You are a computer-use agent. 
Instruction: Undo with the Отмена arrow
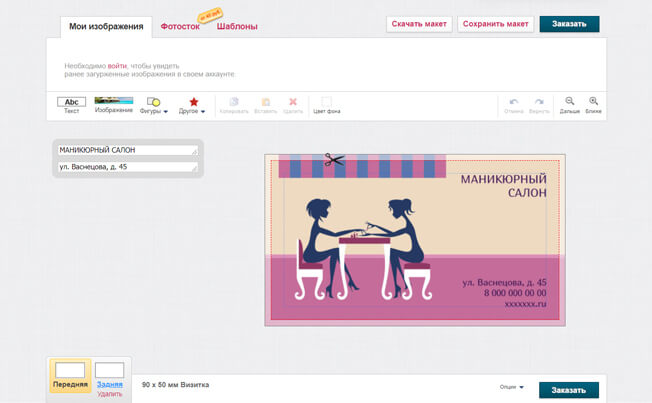(x=514, y=106)
